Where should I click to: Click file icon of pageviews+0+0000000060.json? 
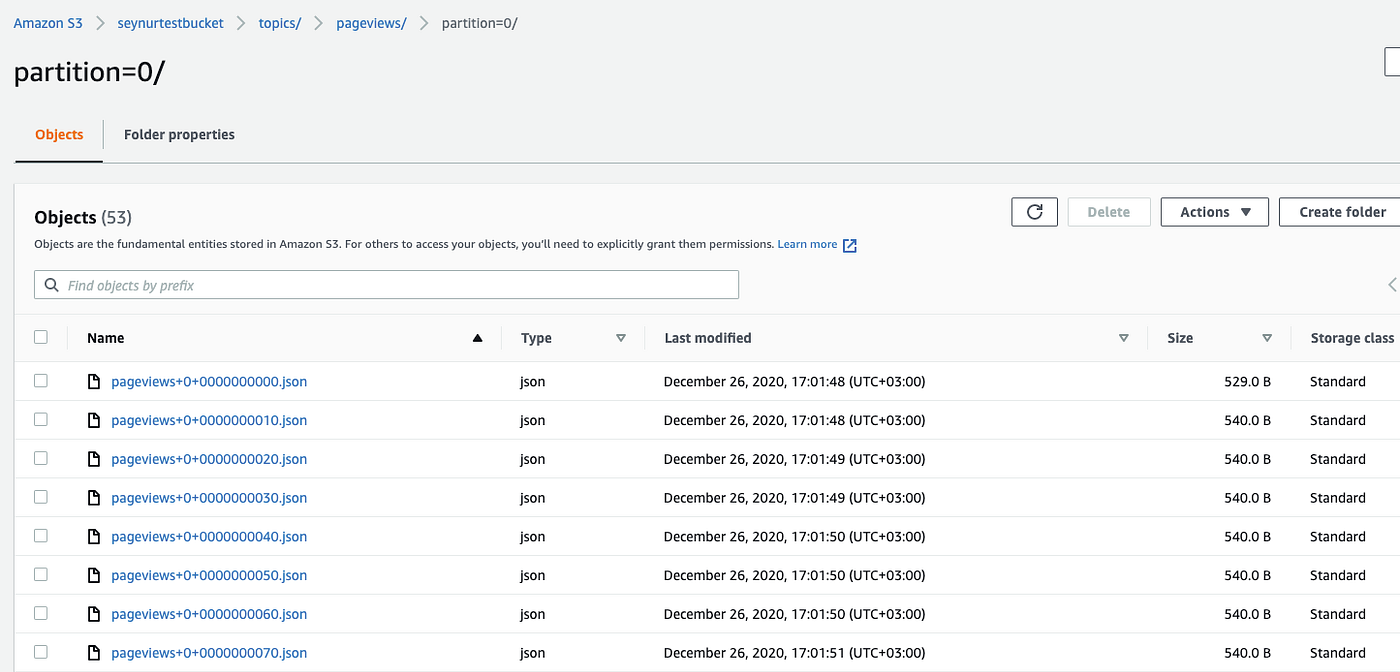click(x=94, y=615)
